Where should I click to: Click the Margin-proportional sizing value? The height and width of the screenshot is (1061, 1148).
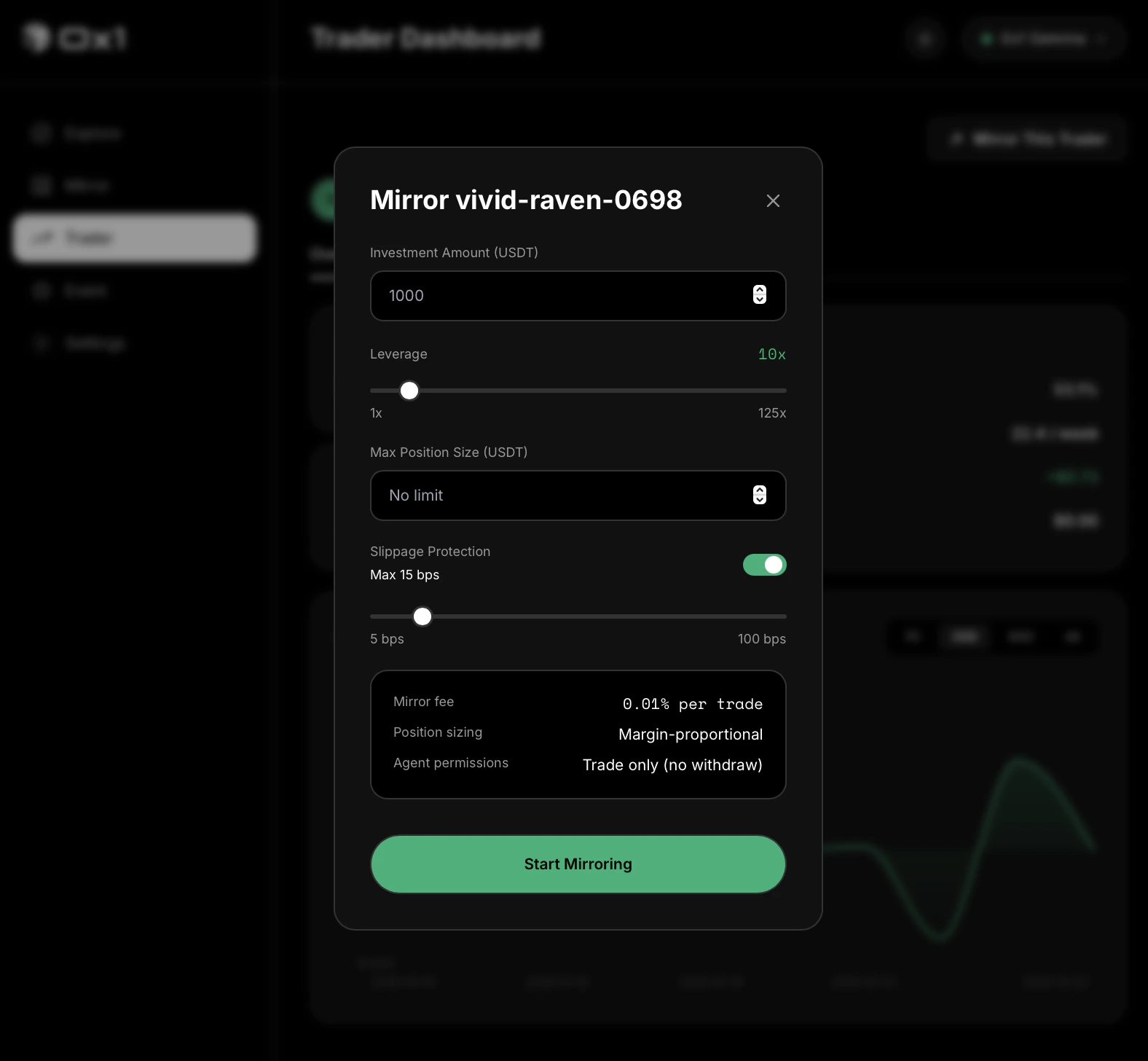pos(691,735)
